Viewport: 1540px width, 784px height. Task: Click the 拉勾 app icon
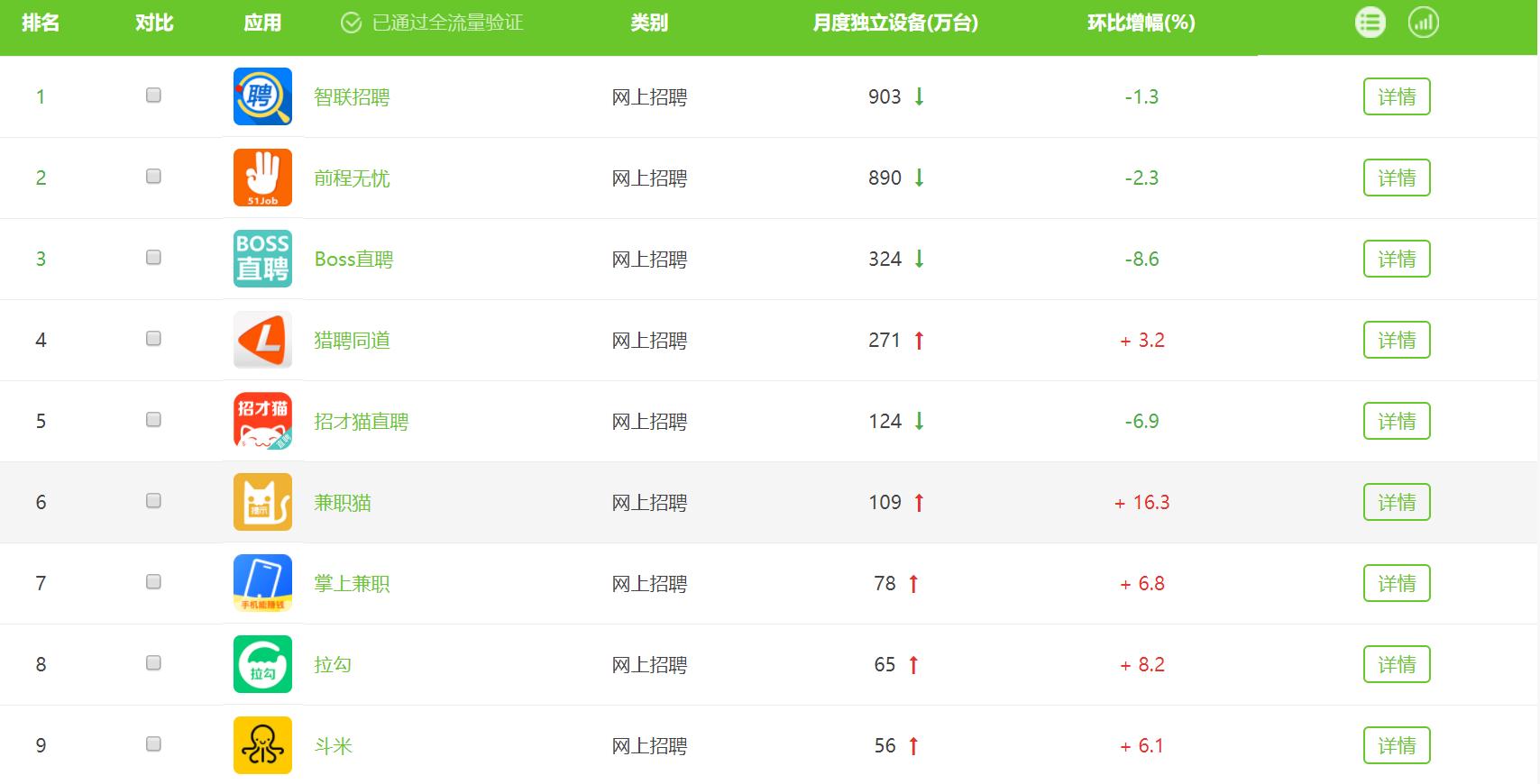coord(262,664)
